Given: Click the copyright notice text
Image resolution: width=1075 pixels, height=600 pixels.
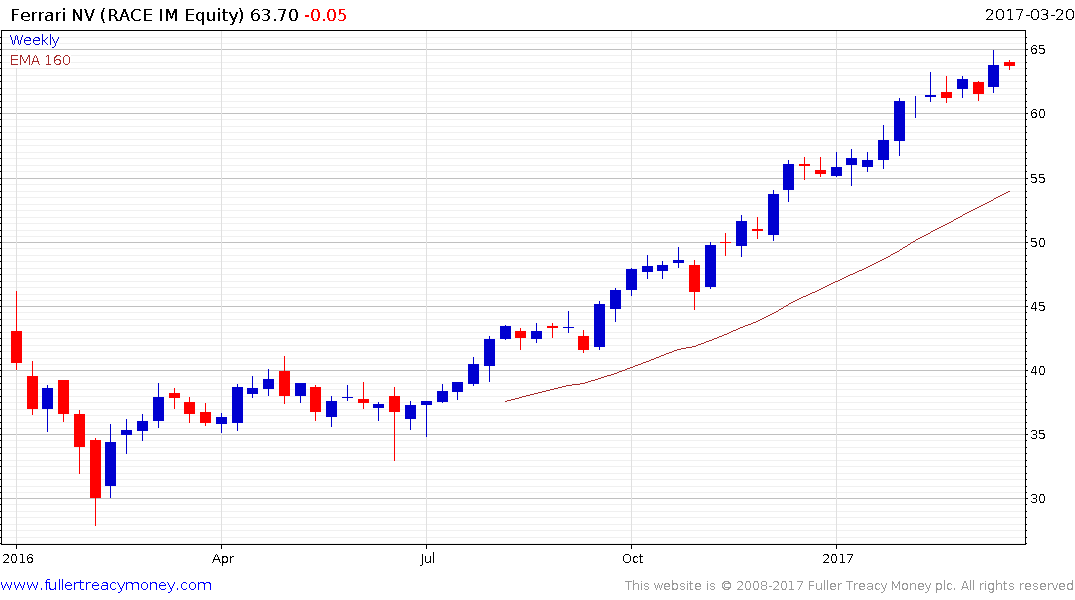Looking at the screenshot, I should 849,586.
